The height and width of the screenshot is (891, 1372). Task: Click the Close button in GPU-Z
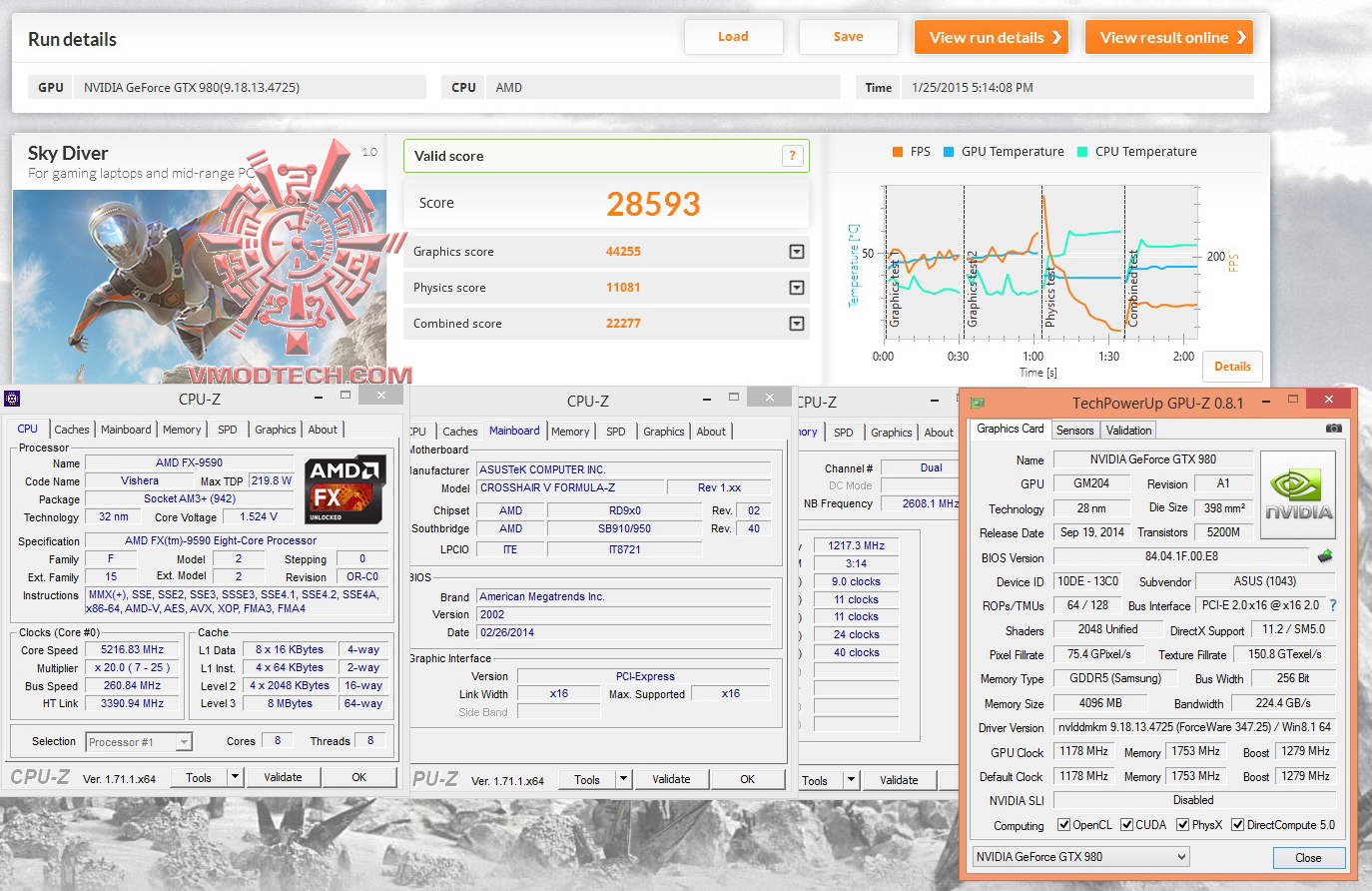[x=1308, y=858]
